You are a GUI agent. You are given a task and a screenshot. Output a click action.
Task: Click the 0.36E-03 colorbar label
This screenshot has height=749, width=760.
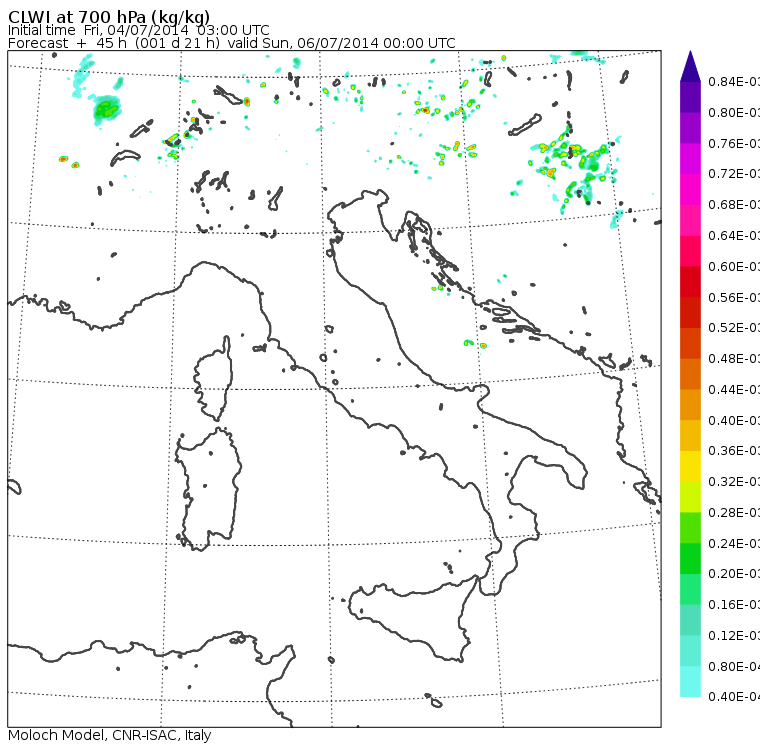point(734,451)
